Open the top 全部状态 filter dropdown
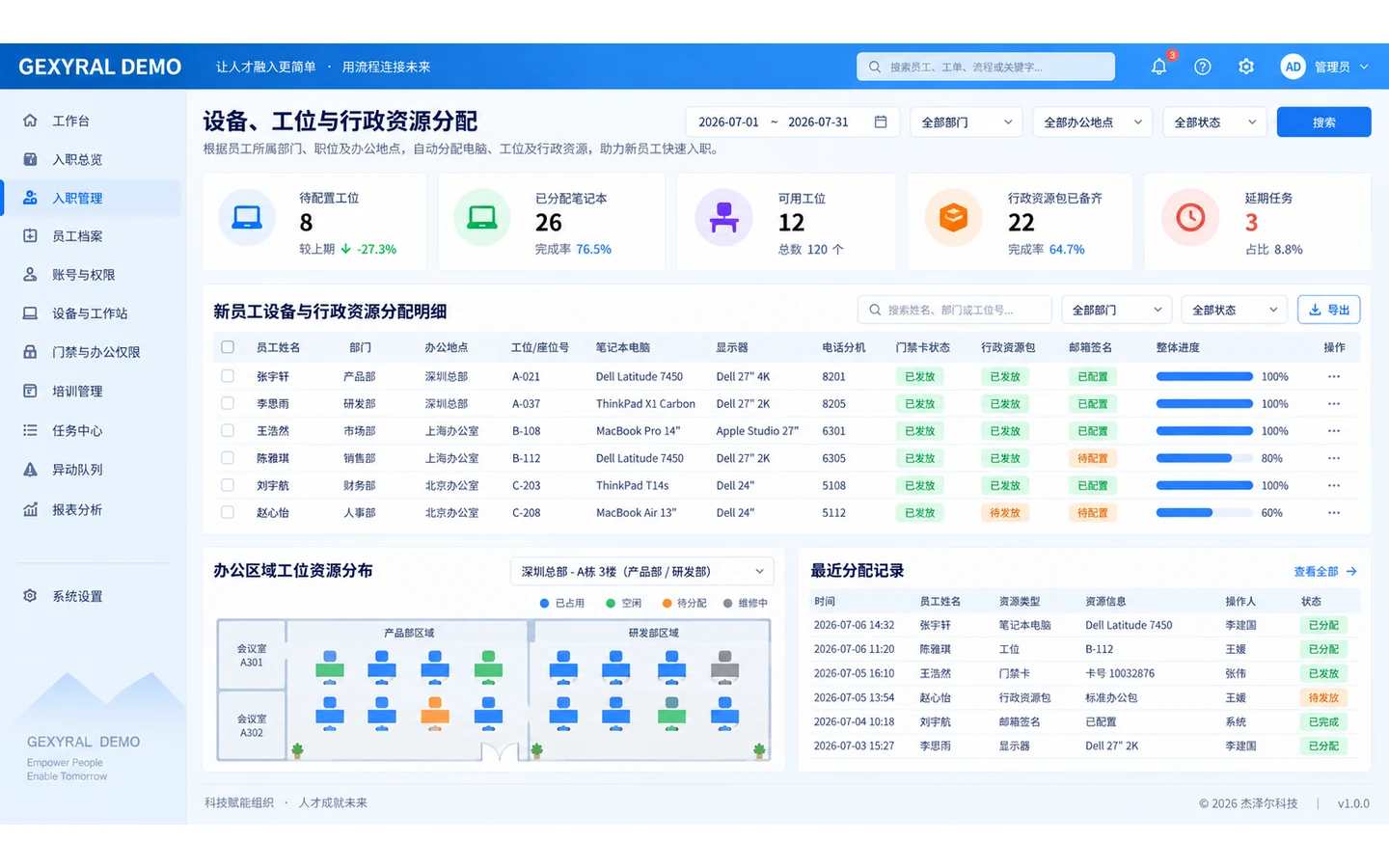 [x=1214, y=122]
